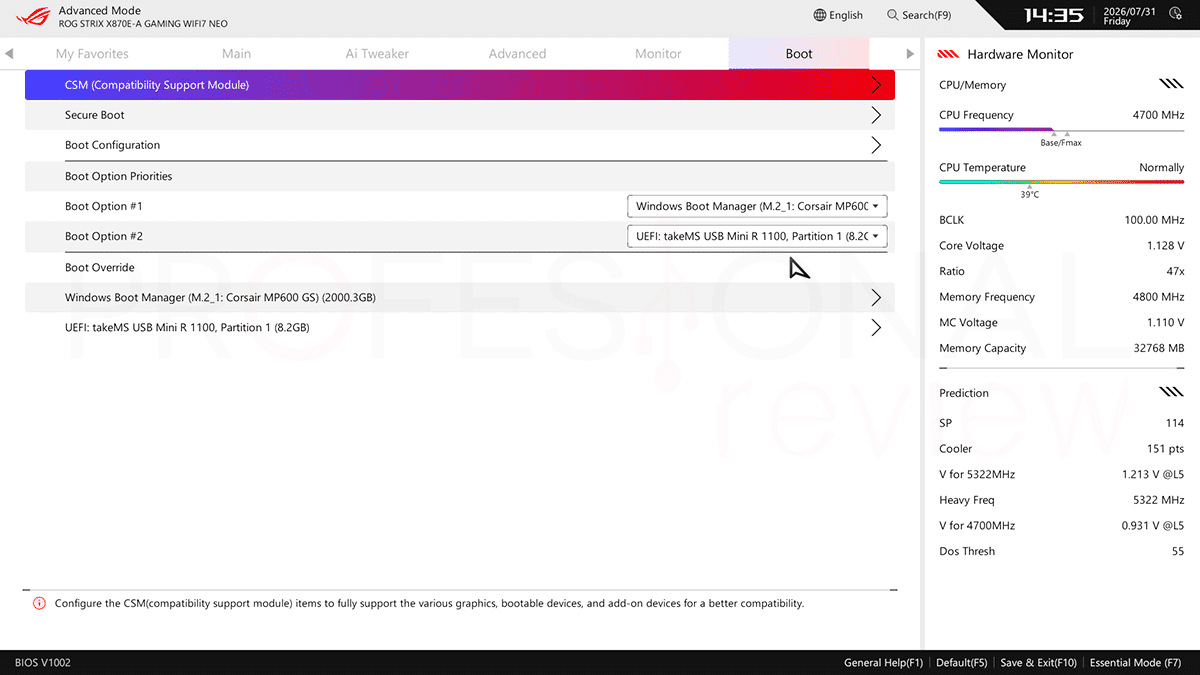The width and height of the screenshot is (1200, 675).
Task: Click Save & Exit(F10)
Action: pos(1038,662)
